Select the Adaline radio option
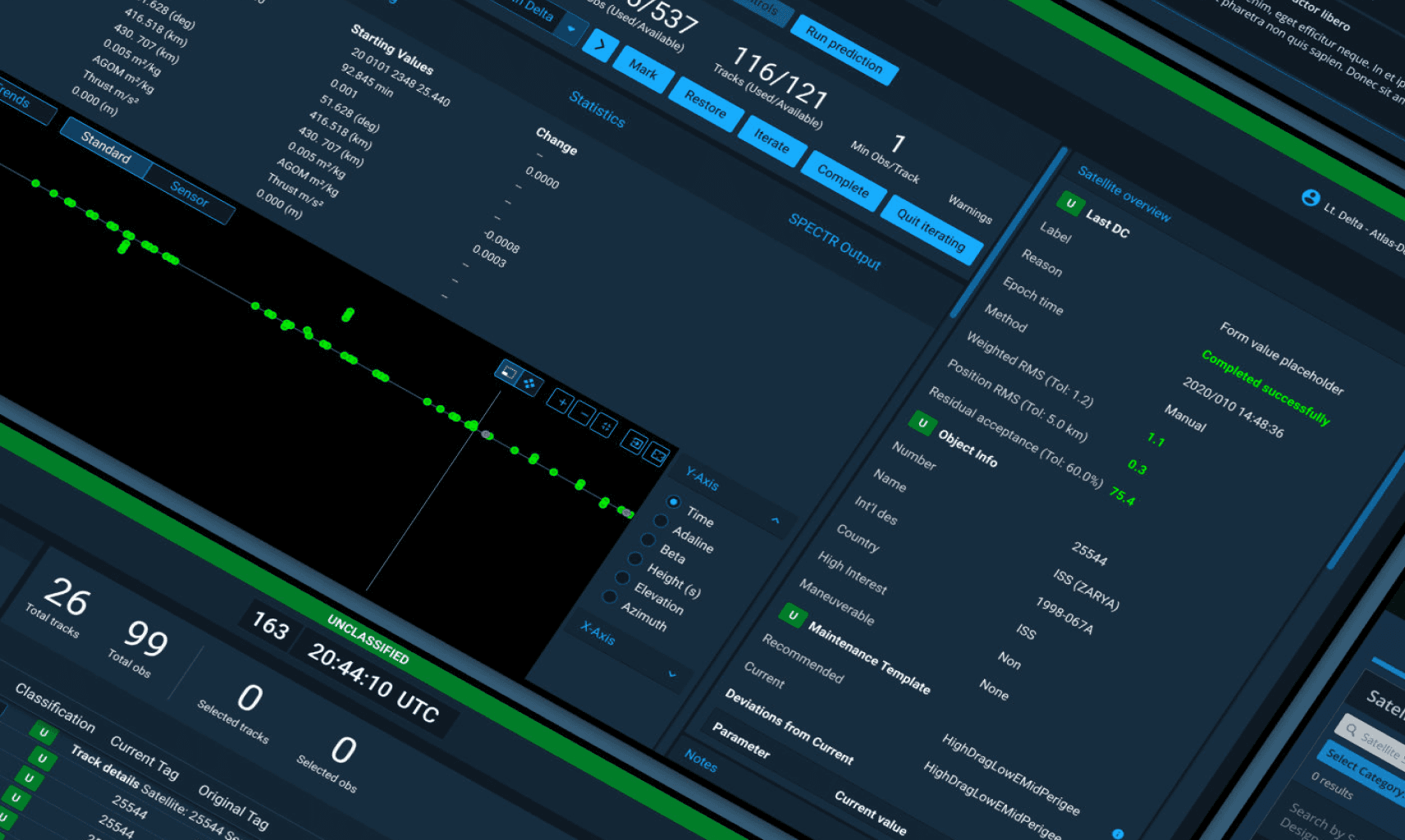 tap(661, 521)
